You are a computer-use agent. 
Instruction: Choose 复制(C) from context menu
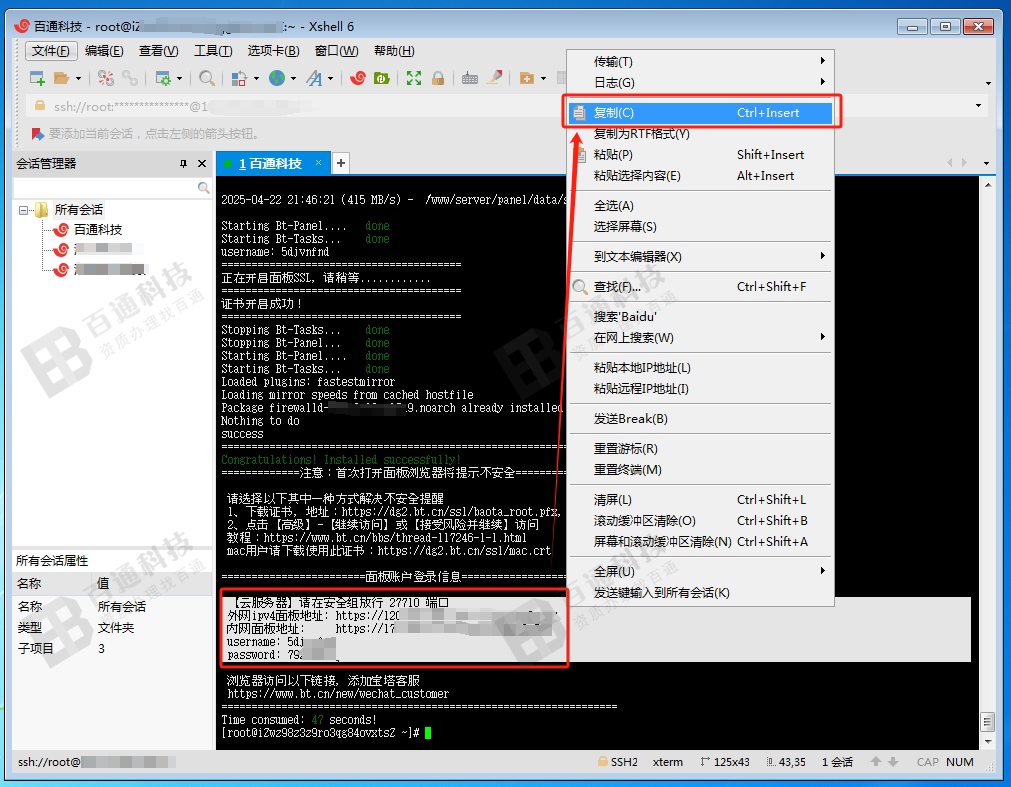click(702, 113)
